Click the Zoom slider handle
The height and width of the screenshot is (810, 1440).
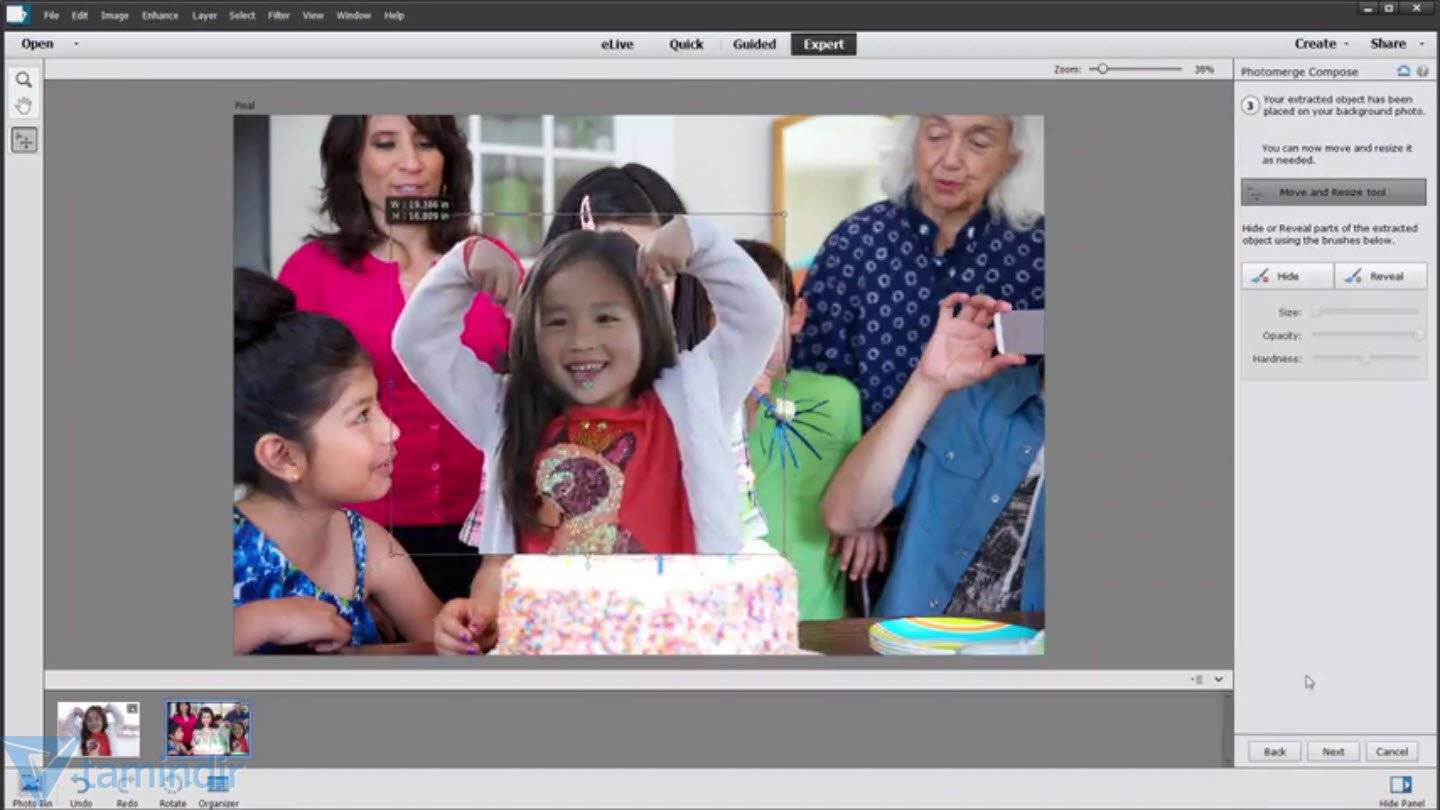click(1102, 69)
